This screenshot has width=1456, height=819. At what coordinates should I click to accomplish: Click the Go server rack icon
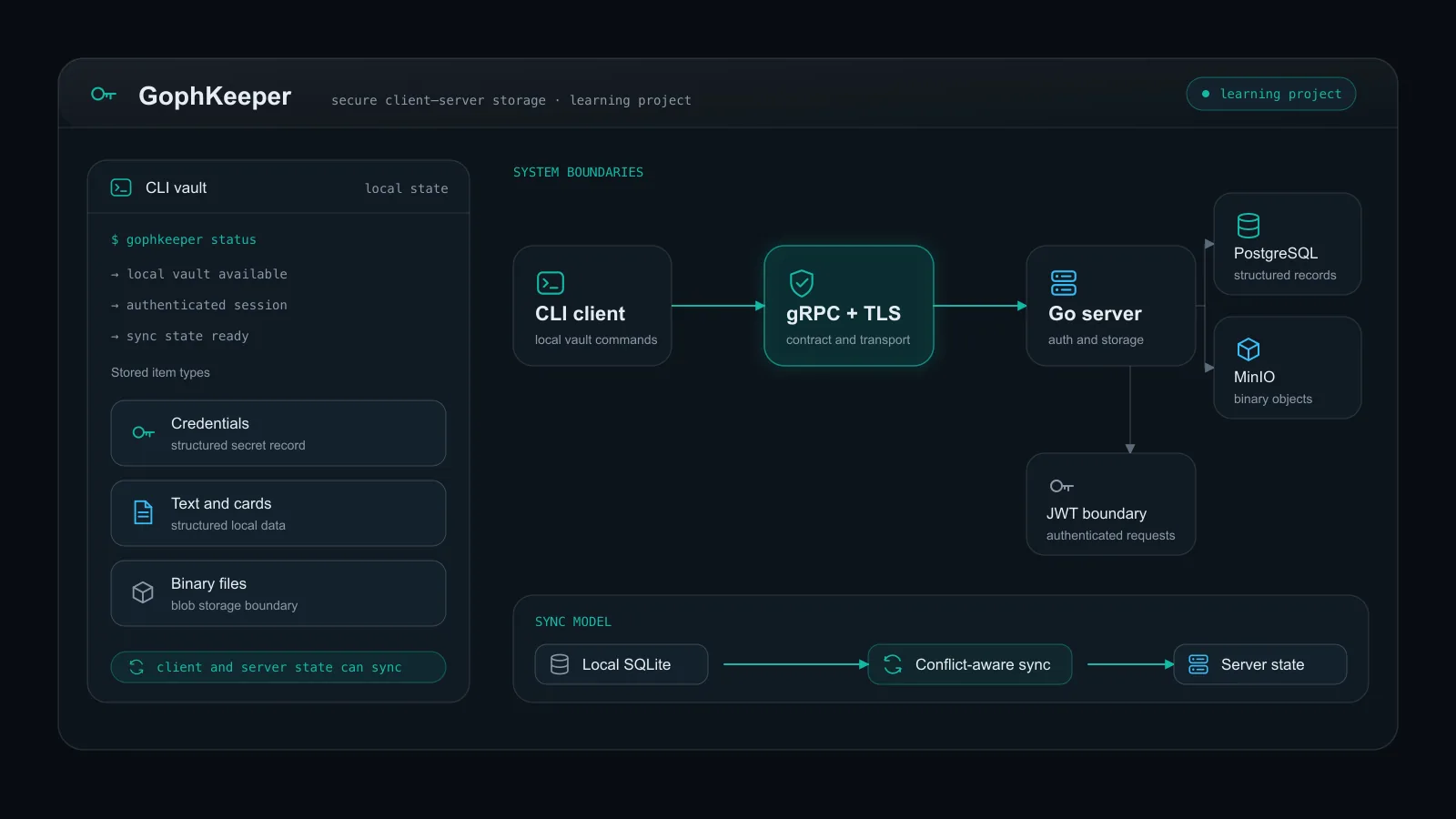pyautogui.click(x=1063, y=283)
